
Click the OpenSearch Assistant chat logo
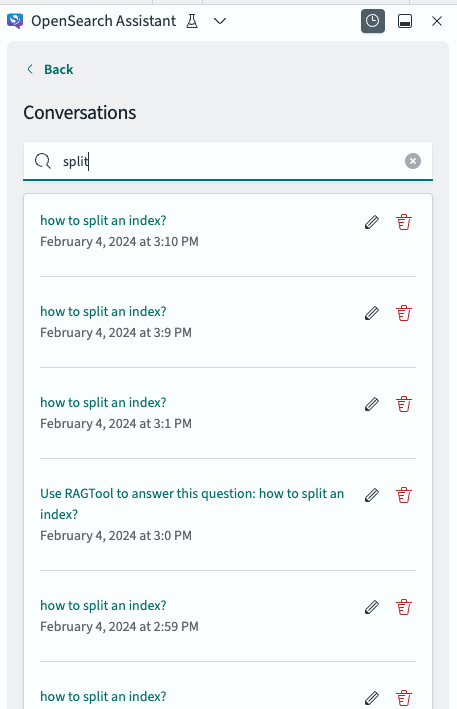click(15, 21)
